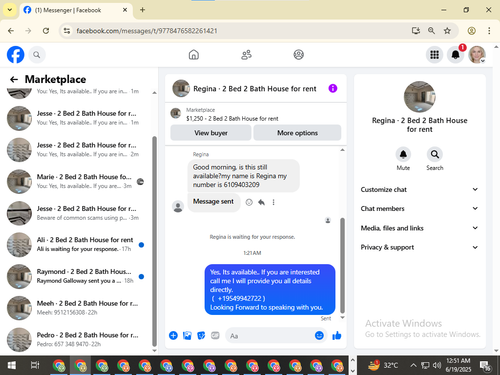Screen dimensions: 500x375
Task: Open Meeh's 2 Bed 2 Bath conversation
Action: [77, 308]
